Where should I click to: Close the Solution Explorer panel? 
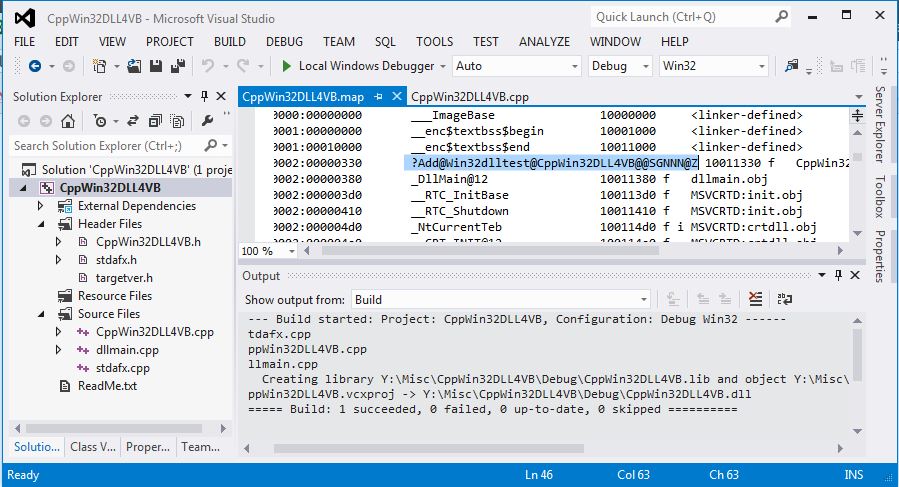tap(221, 96)
